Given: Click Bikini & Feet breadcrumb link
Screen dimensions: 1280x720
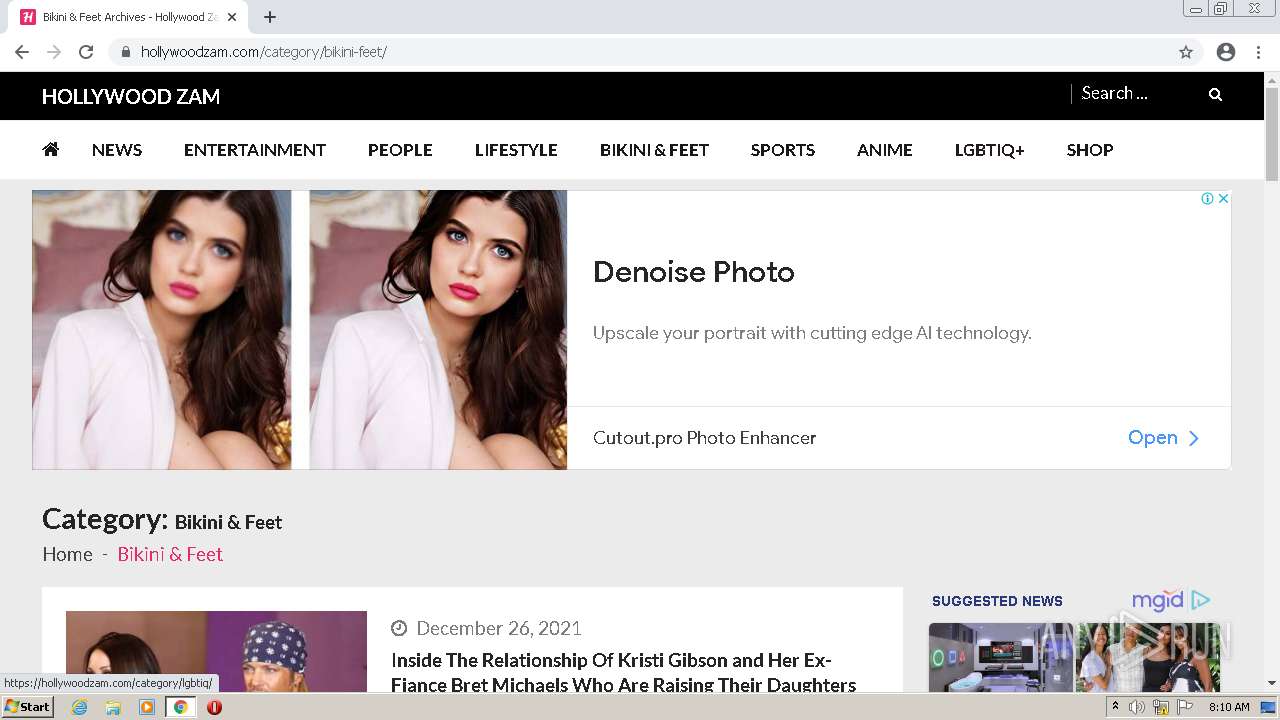Looking at the screenshot, I should tap(170, 554).
